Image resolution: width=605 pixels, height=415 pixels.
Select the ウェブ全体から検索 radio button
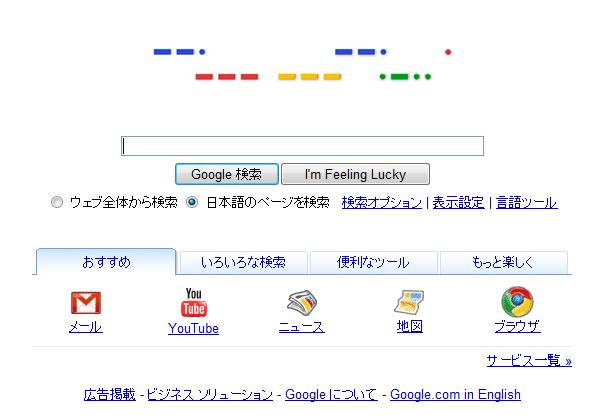pyautogui.click(x=57, y=202)
